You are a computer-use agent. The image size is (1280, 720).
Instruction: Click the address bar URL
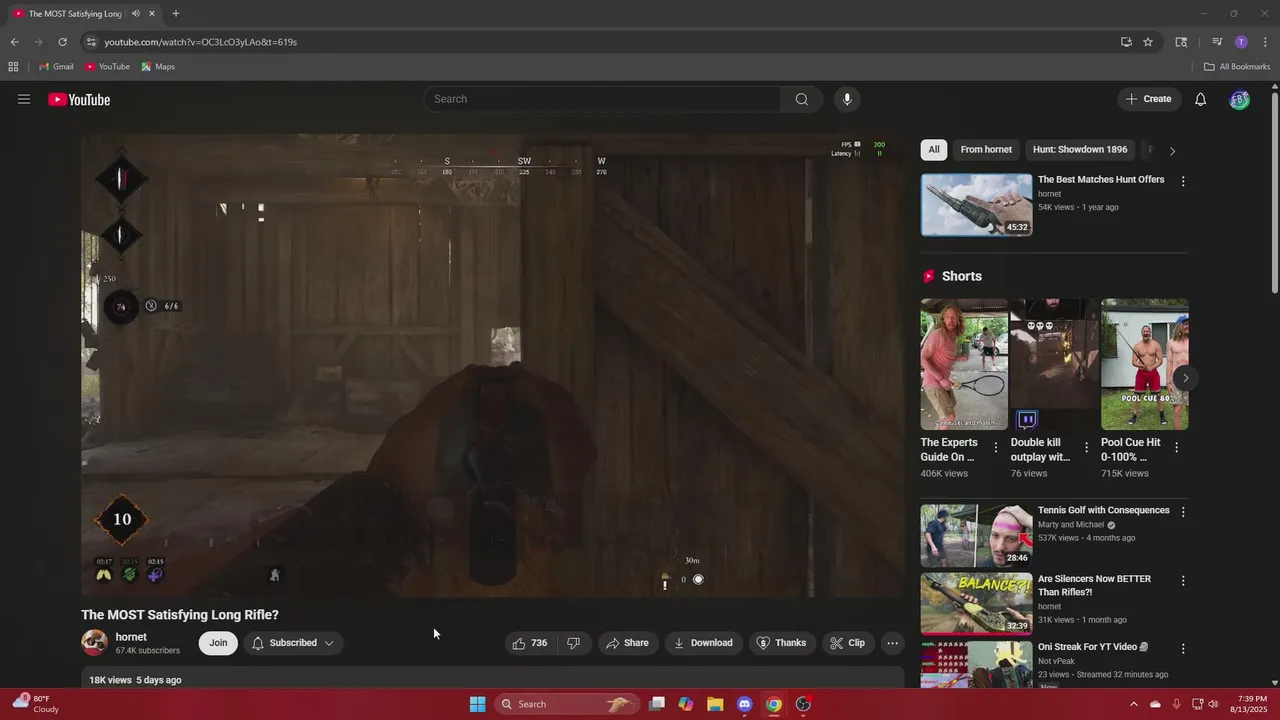click(x=201, y=42)
